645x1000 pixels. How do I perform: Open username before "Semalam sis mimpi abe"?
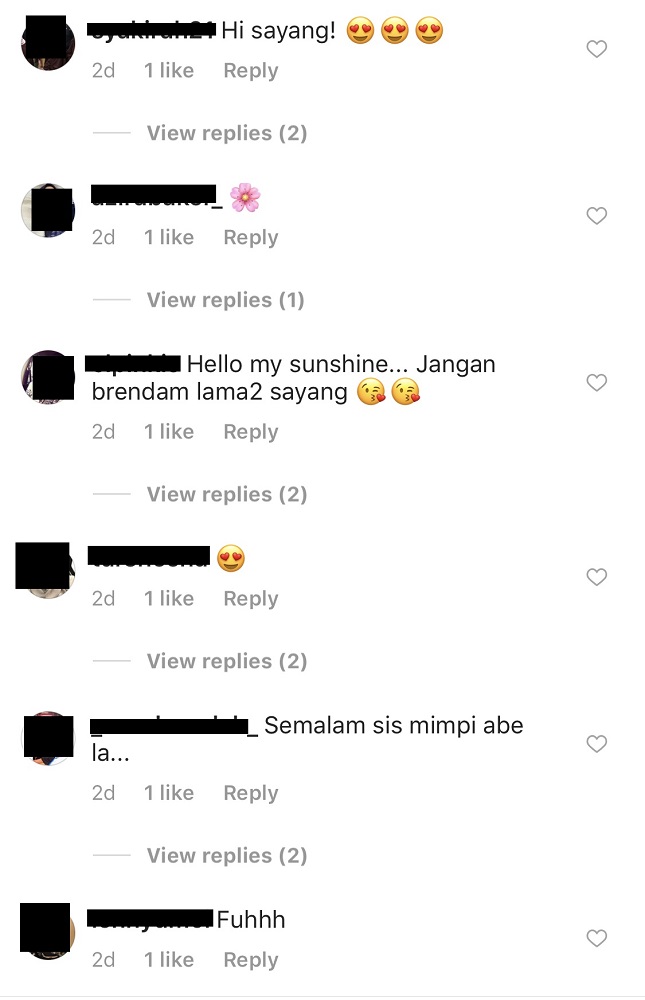174,726
